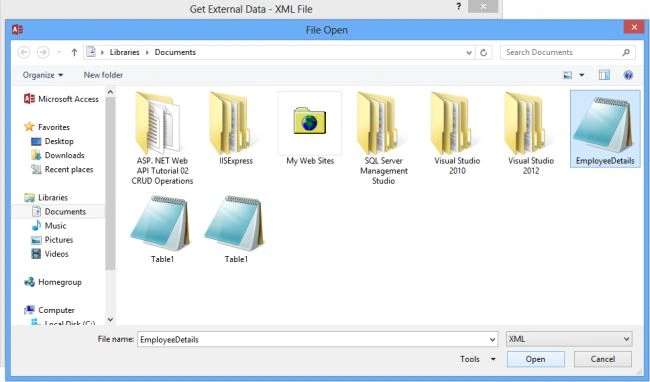Image resolution: width=650 pixels, height=382 pixels.
Task: Open the Tools dropdown
Action: [x=478, y=359]
